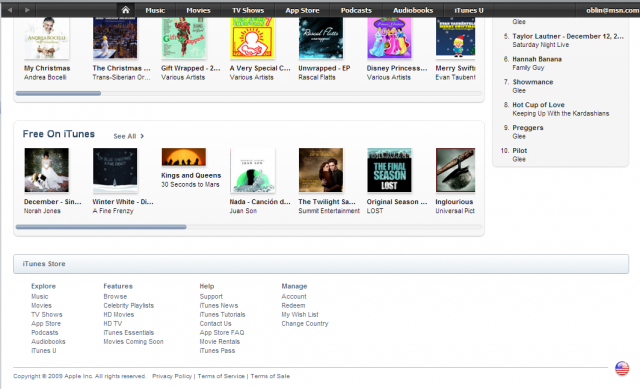Open the iTunes Pass link
This screenshot has width=640, height=389.
point(217,351)
